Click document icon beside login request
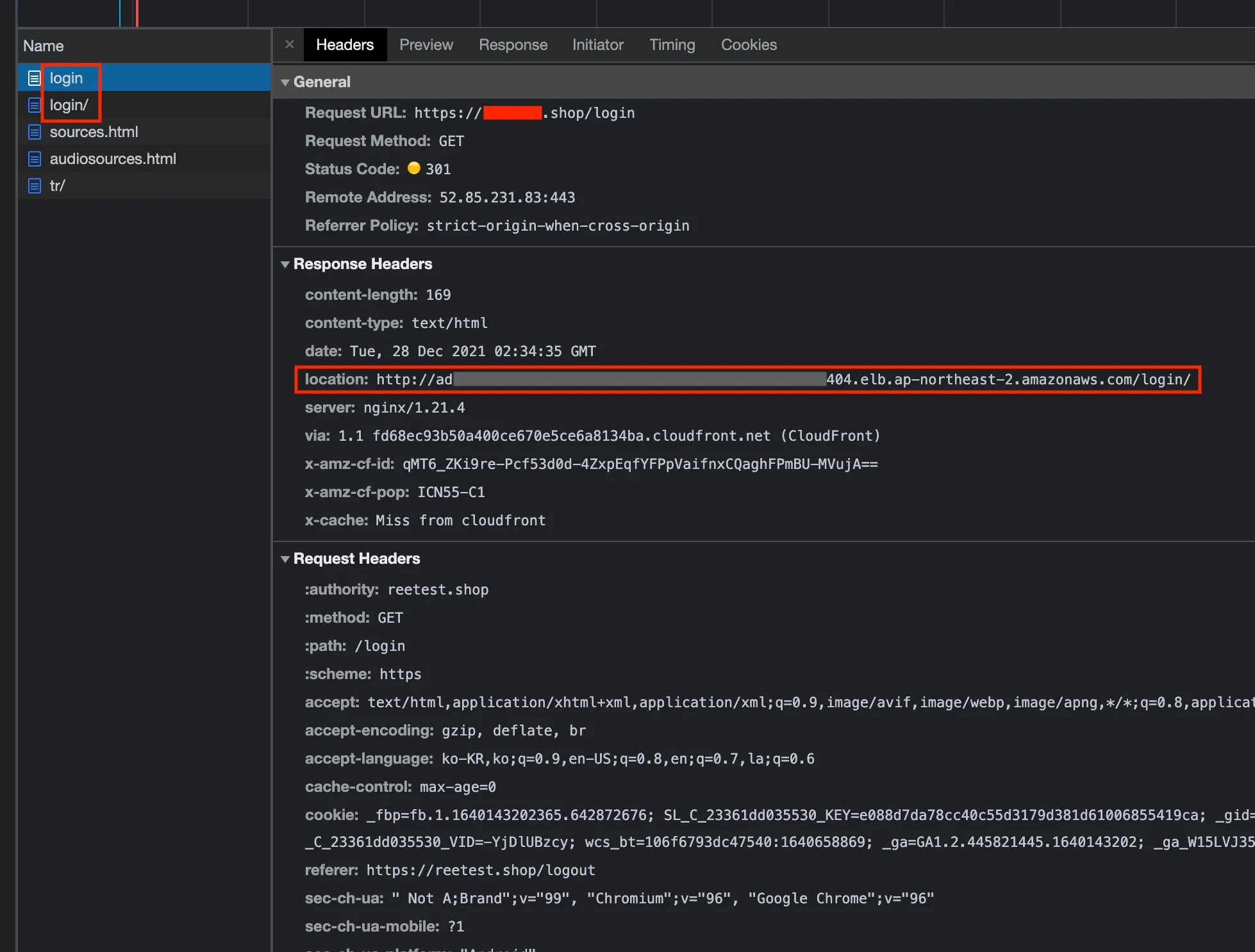The height and width of the screenshot is (952, 1255). click(34, 78)
